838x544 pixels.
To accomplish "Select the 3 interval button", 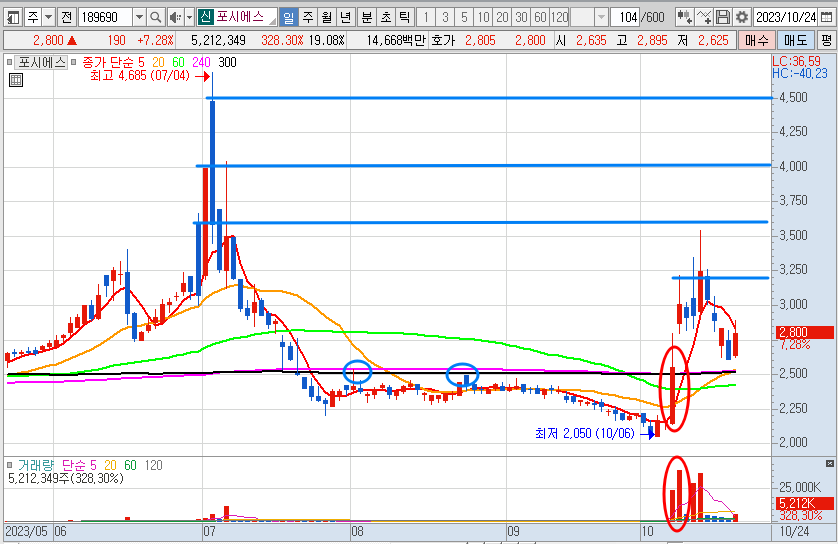I will pyautogui.click(x=445, y=17).
